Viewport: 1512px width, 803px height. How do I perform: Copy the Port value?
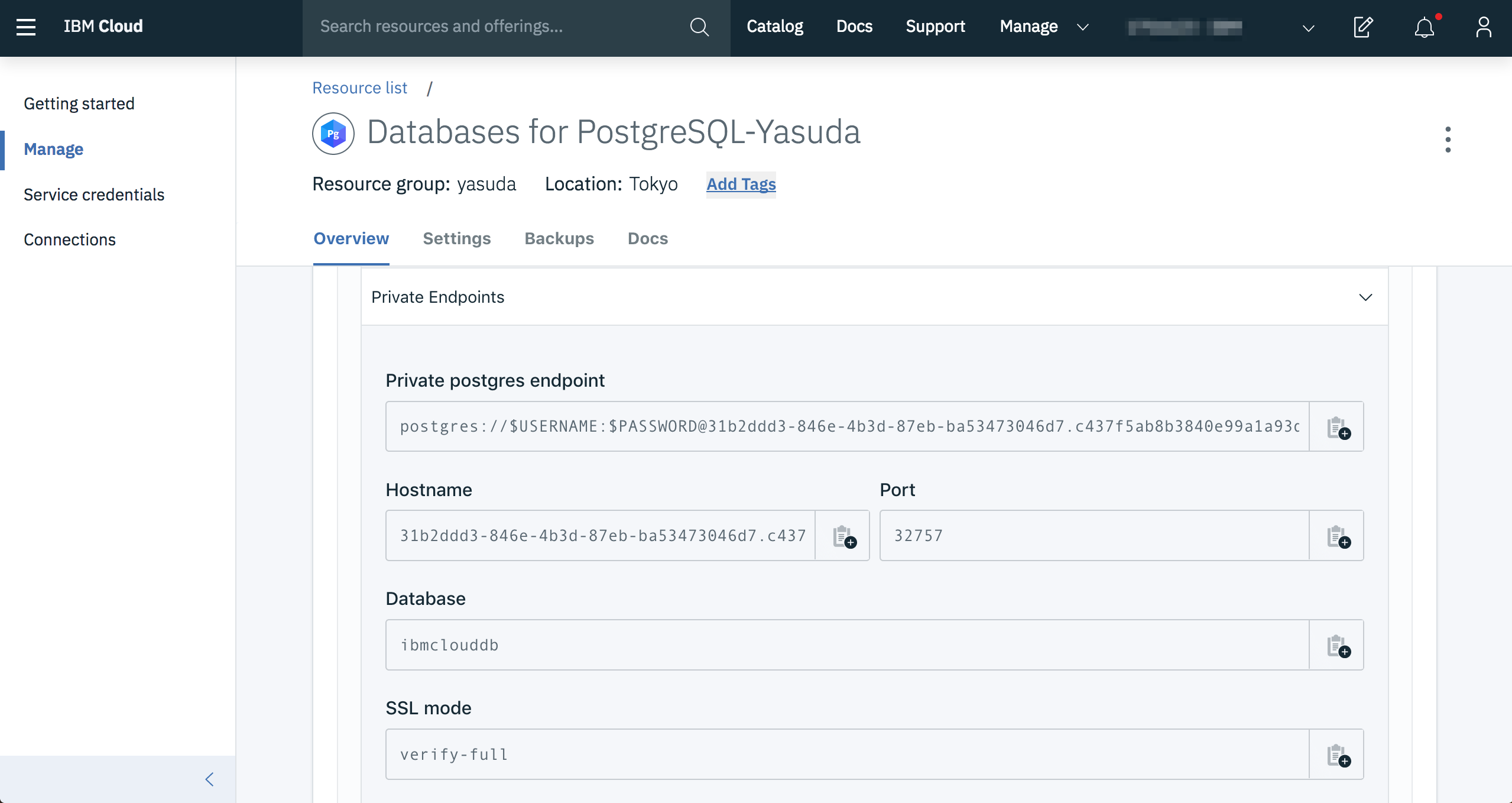point(1337,536)
